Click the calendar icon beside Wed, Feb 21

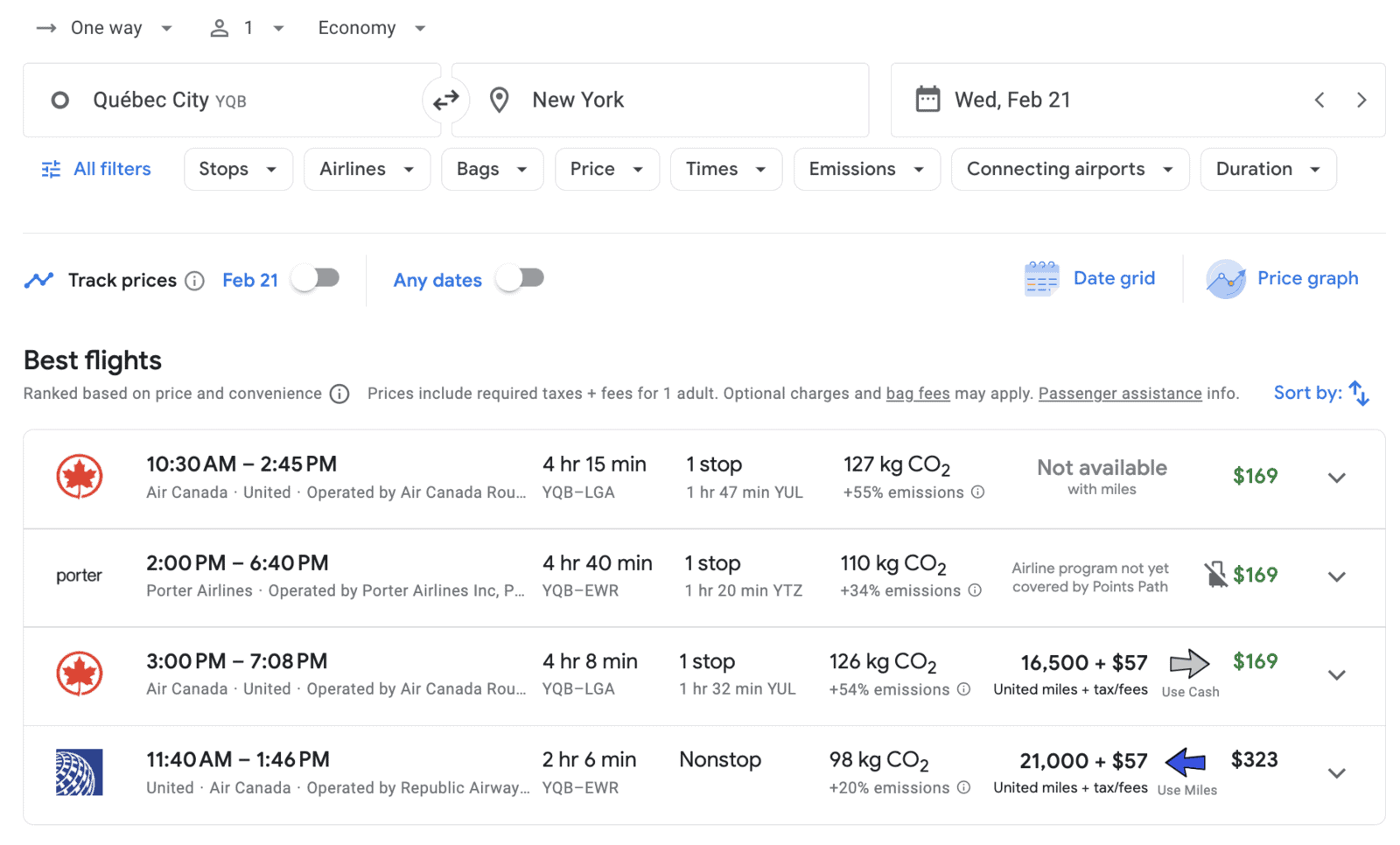click(x=927, y=99)
